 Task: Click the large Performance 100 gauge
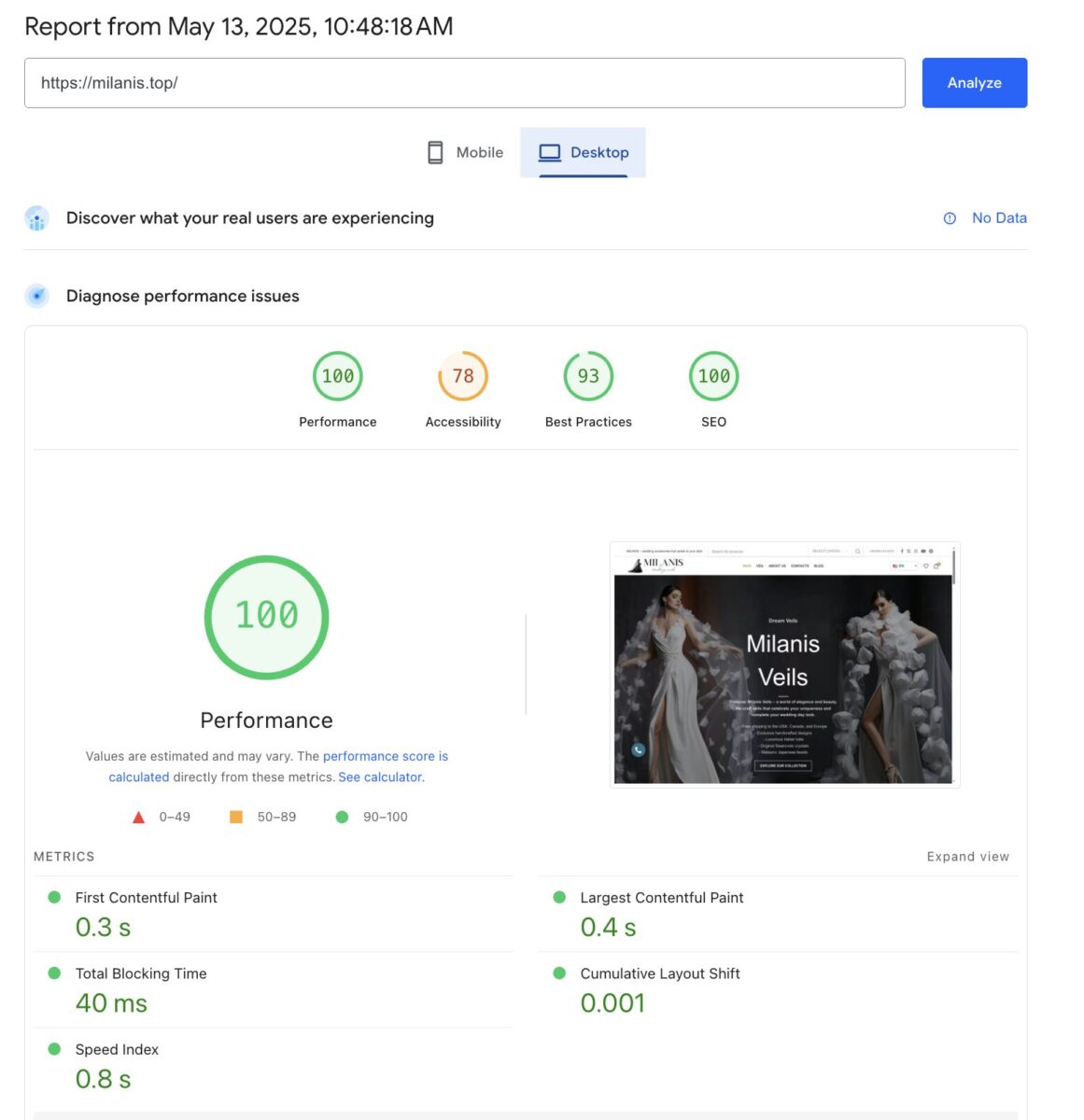(266, 617)
